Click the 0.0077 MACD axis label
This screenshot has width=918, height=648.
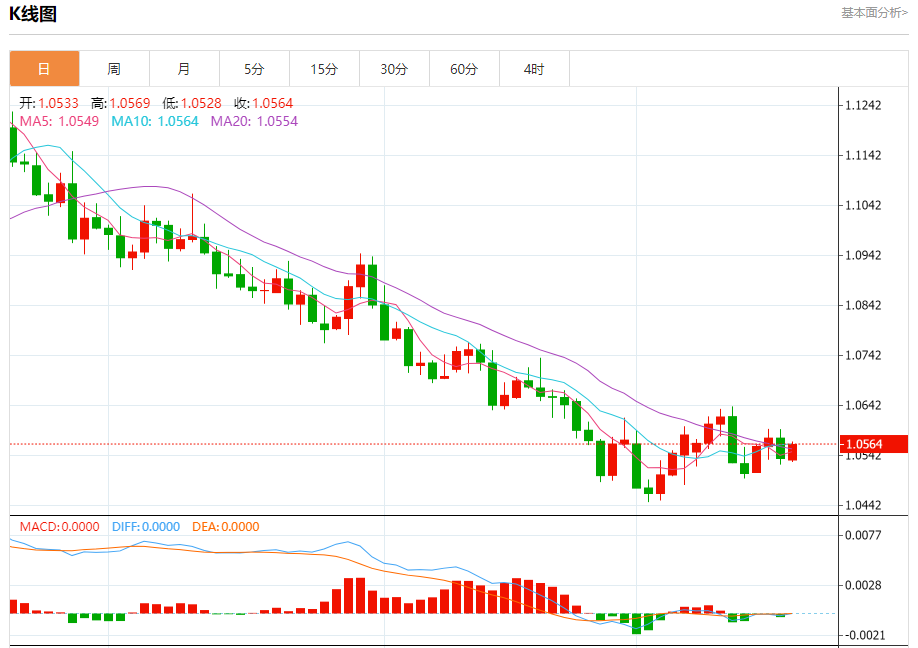coord(863,534)
